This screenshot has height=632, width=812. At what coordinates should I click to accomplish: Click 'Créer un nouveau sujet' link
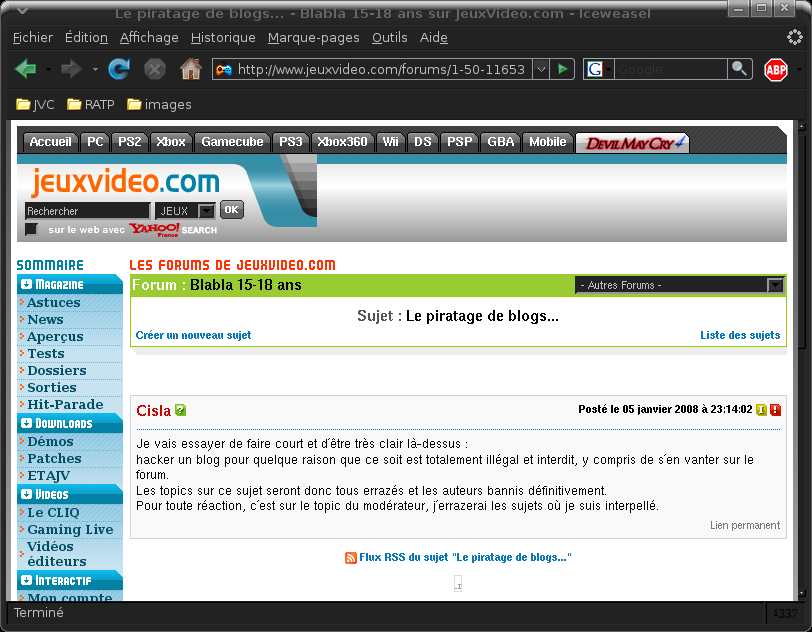[193, 335]
